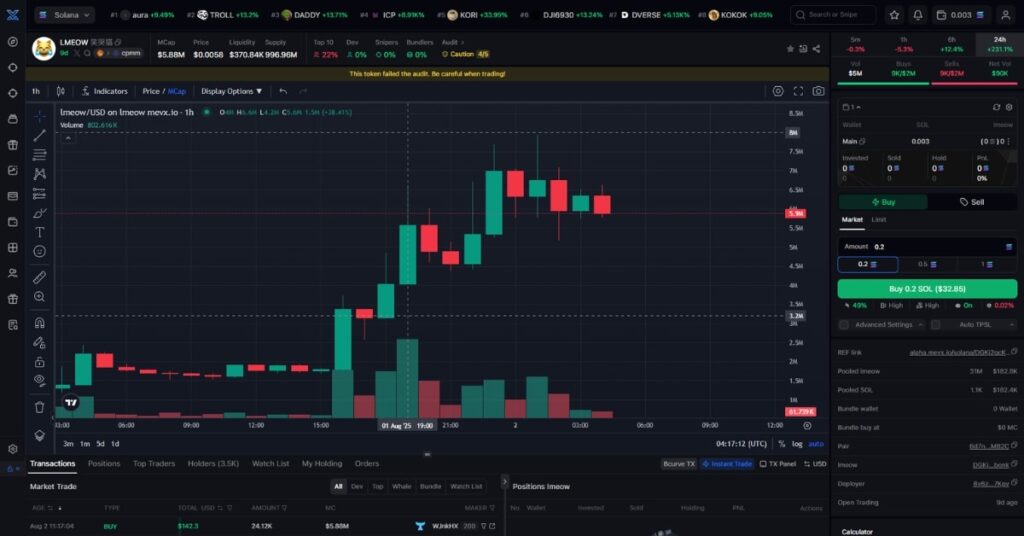The height and width of the screenshot is (536, 1024).
Task: Refresh the wallet panel
Action: tap(997, 107)
